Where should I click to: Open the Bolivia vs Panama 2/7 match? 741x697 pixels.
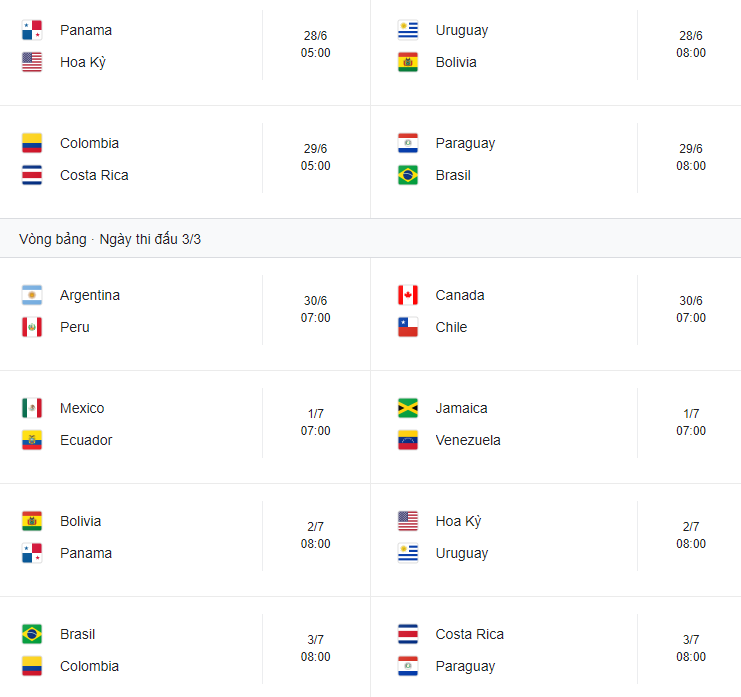pyautogui.click(x=185, y=540)
